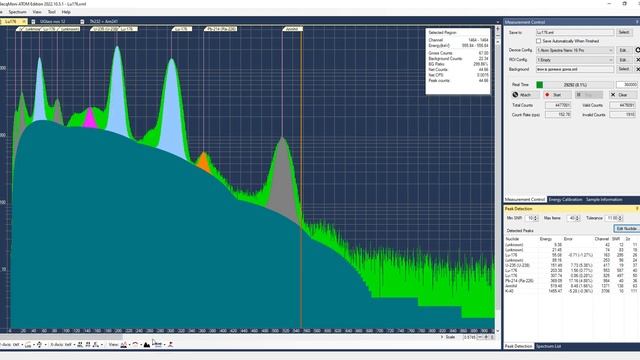Select the K-40 row in Detected Peaks
The width and height of the screenshot is (640, 360).
[x=571, y=291]
